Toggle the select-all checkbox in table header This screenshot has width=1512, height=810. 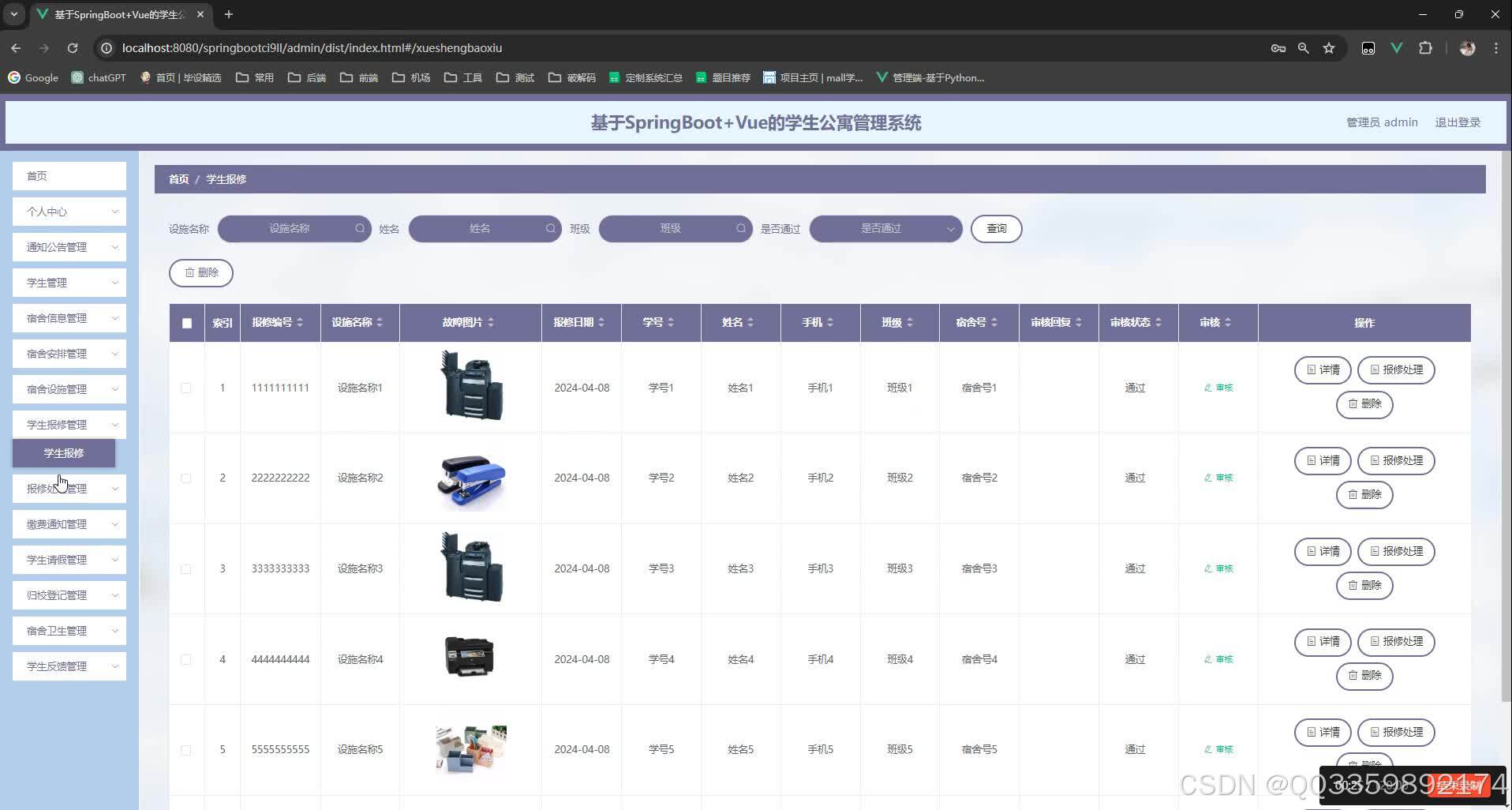pyautogui.click(x=187, y=323)
